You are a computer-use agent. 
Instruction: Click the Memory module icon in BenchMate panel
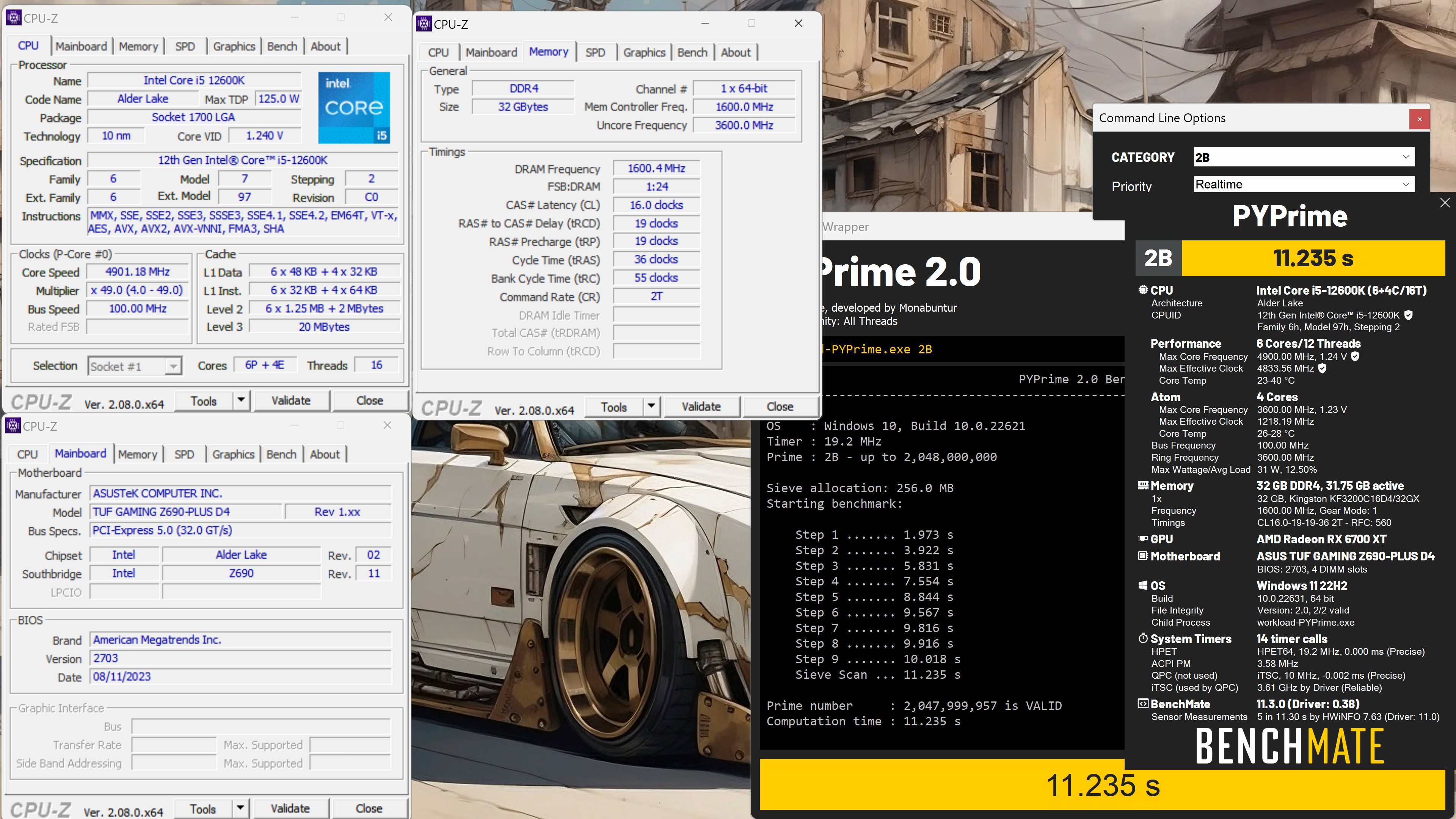[1143, 485]
